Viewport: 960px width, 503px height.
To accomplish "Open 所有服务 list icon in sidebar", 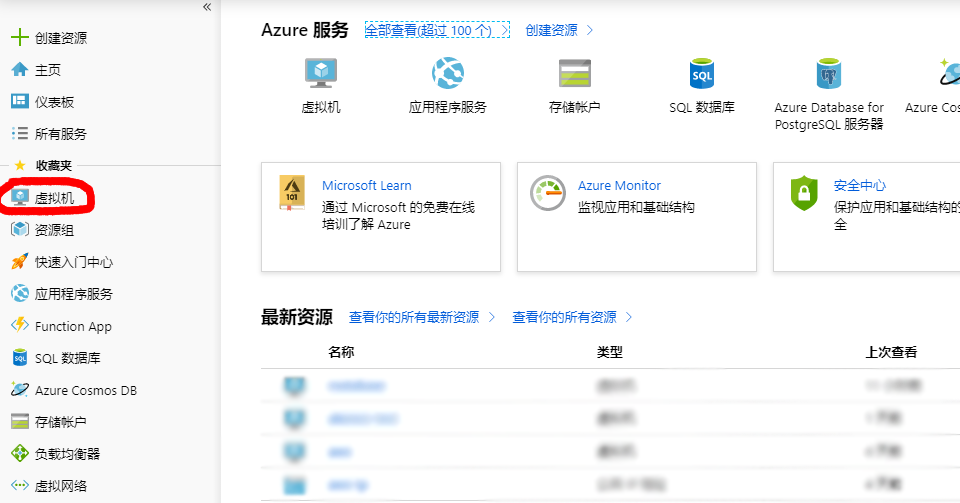I will click(20, 133).
